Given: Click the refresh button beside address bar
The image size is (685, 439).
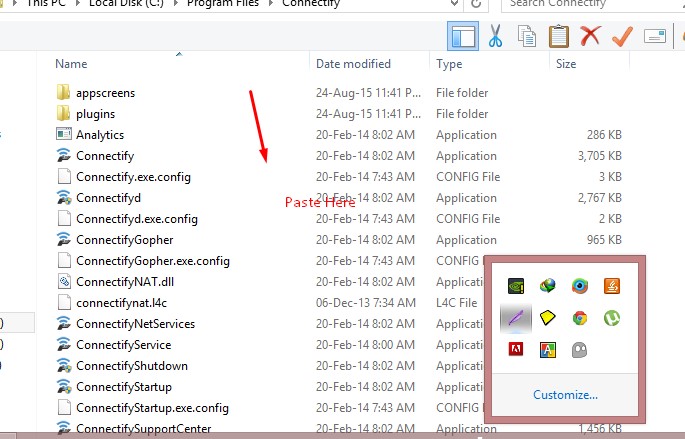Looking at the screenshot, I should point(476,4).
